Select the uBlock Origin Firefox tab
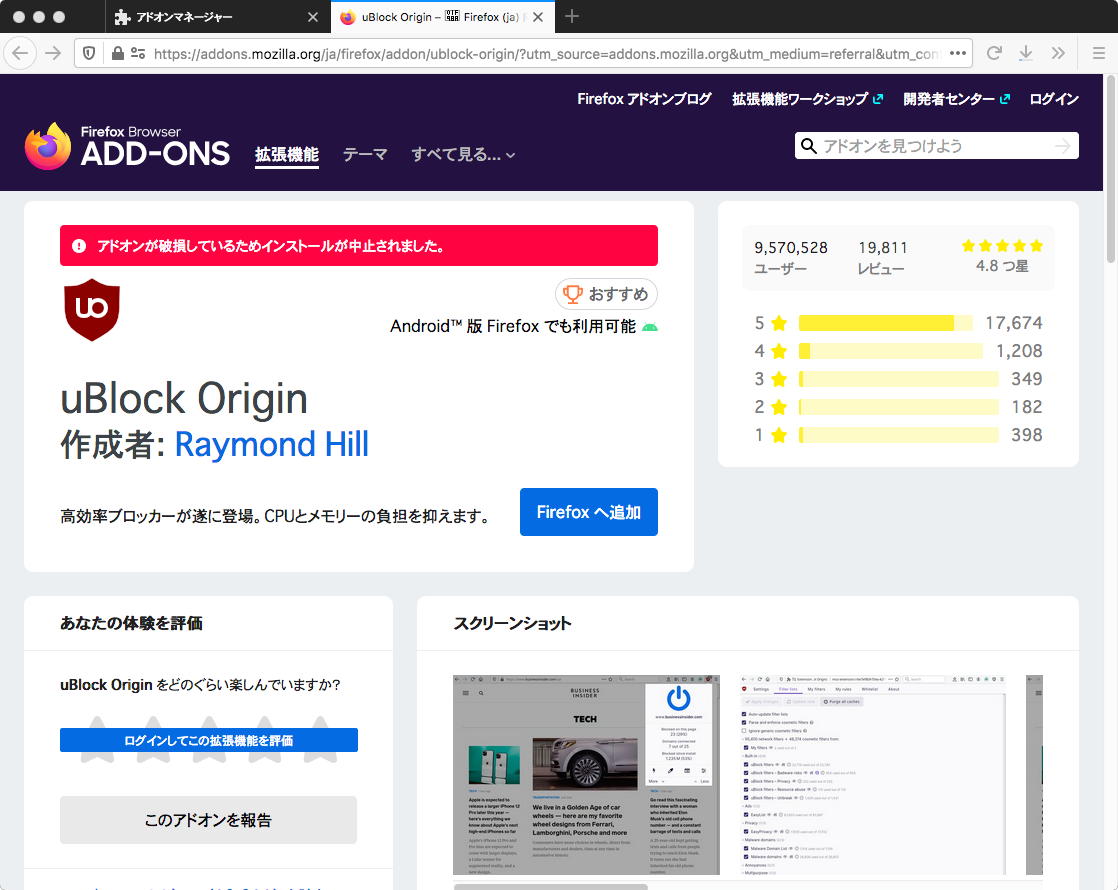 pos(442,16)
